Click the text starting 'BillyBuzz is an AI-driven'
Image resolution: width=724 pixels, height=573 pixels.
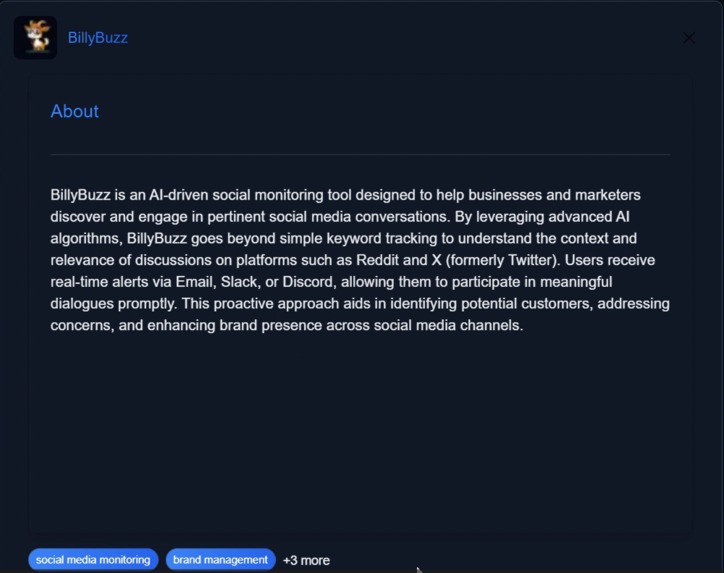tap(360, 260)
